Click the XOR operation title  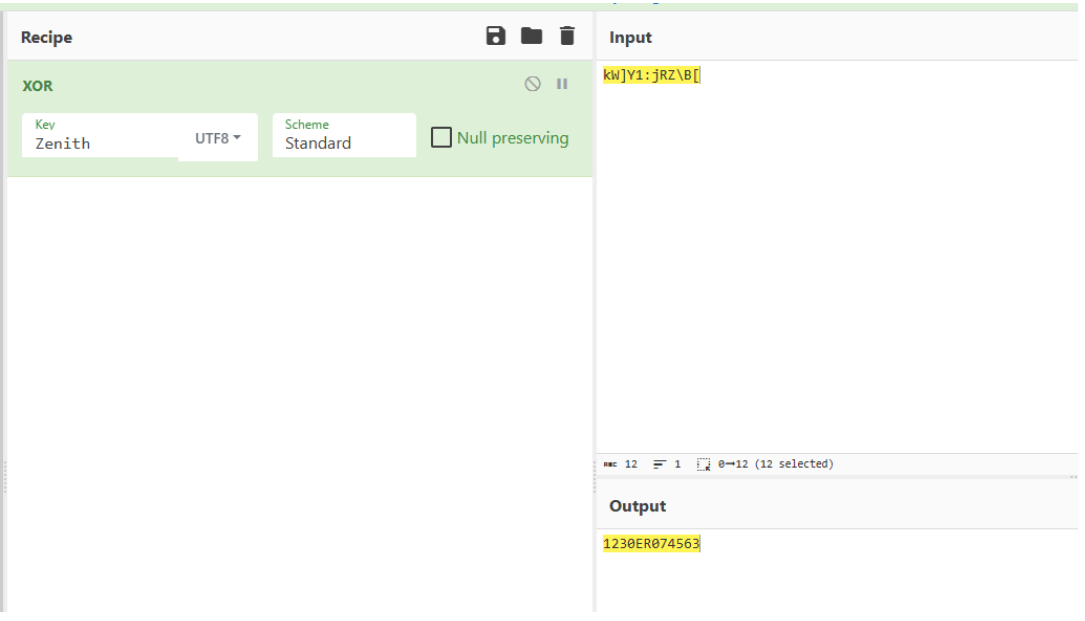37,86
